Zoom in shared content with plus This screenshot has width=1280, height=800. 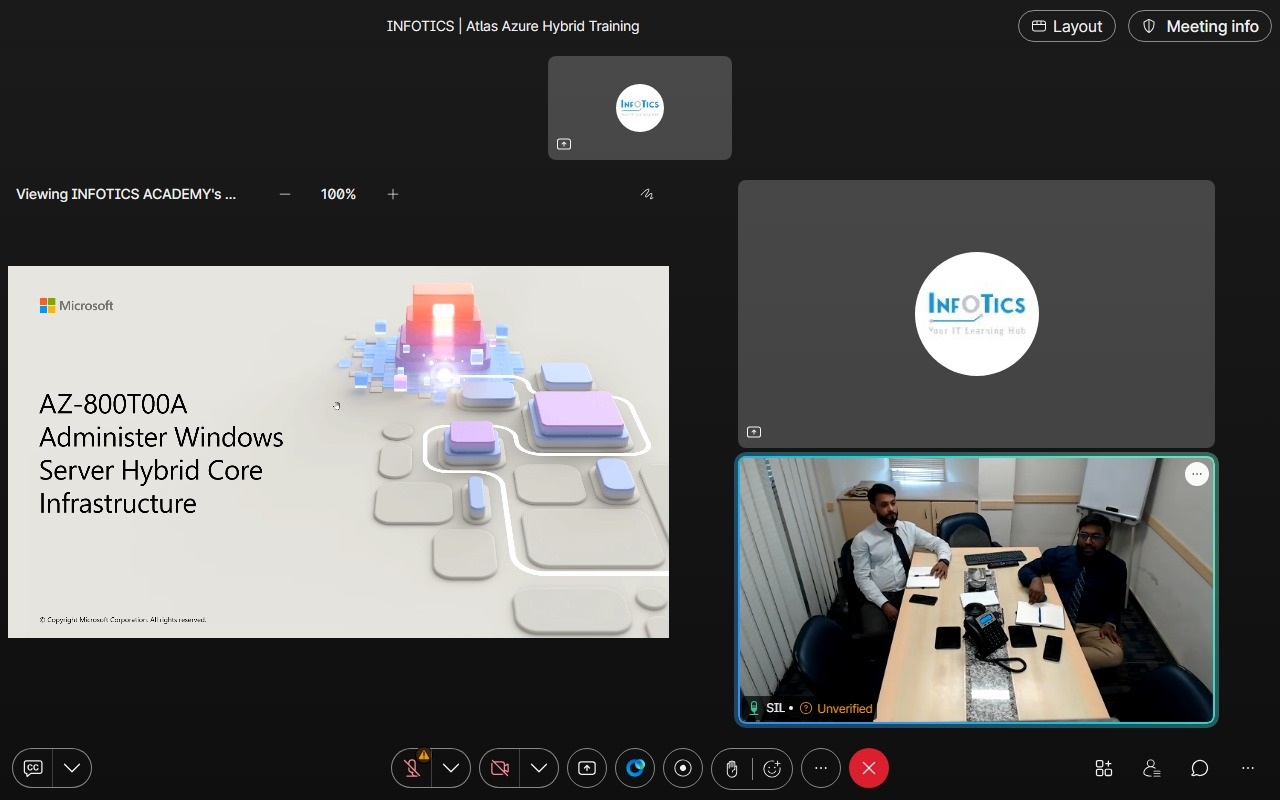click(x=393, y=194)
